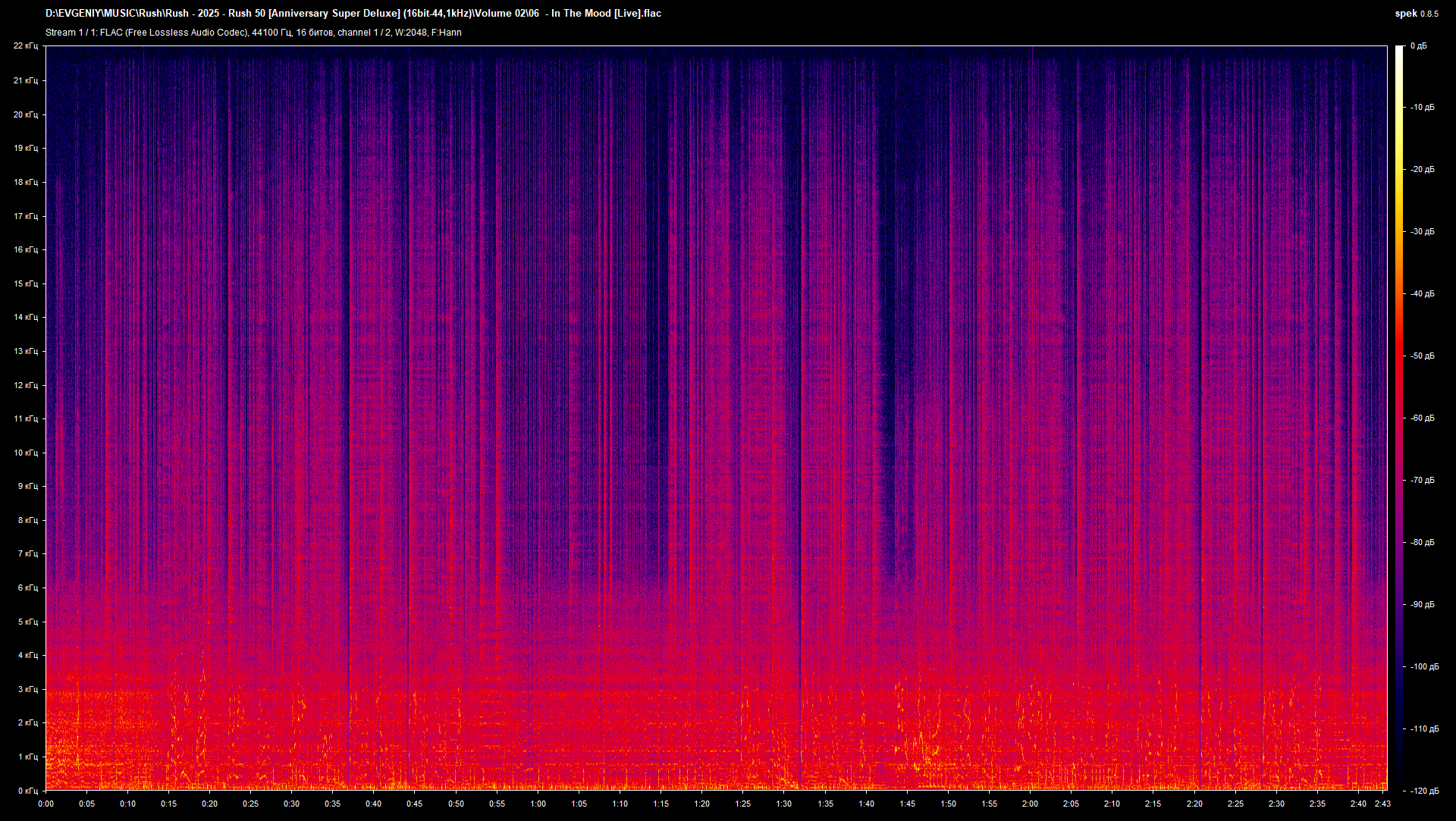Click the -120 дБ scale label
1456x821 pixels.
point(1424,791)
